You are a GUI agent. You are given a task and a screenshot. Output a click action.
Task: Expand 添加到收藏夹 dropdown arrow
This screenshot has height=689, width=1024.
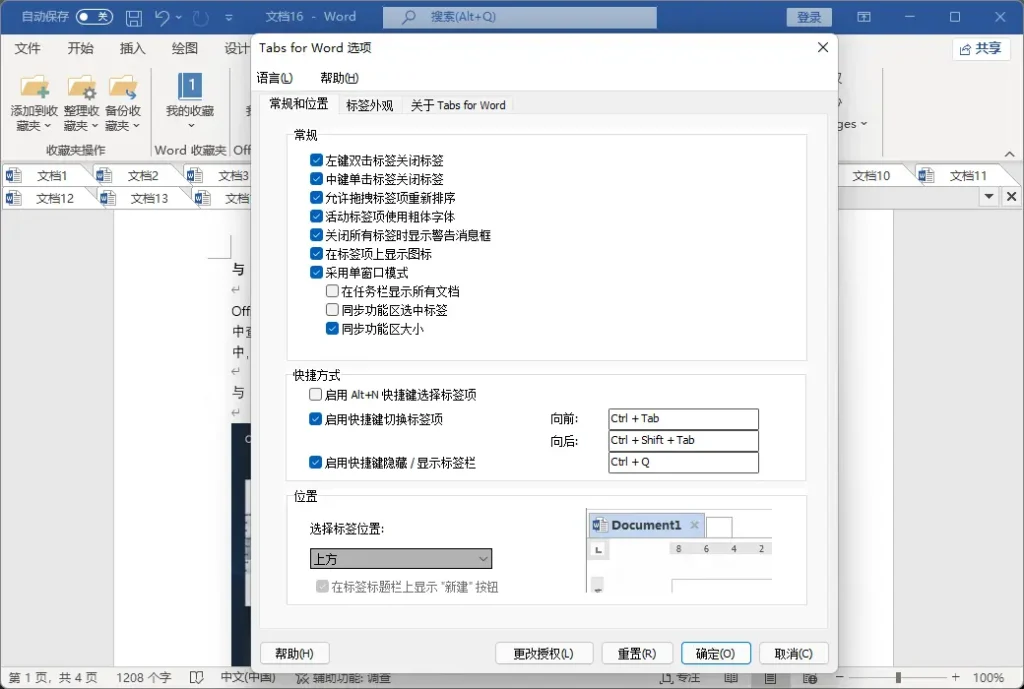click(47, 125)
